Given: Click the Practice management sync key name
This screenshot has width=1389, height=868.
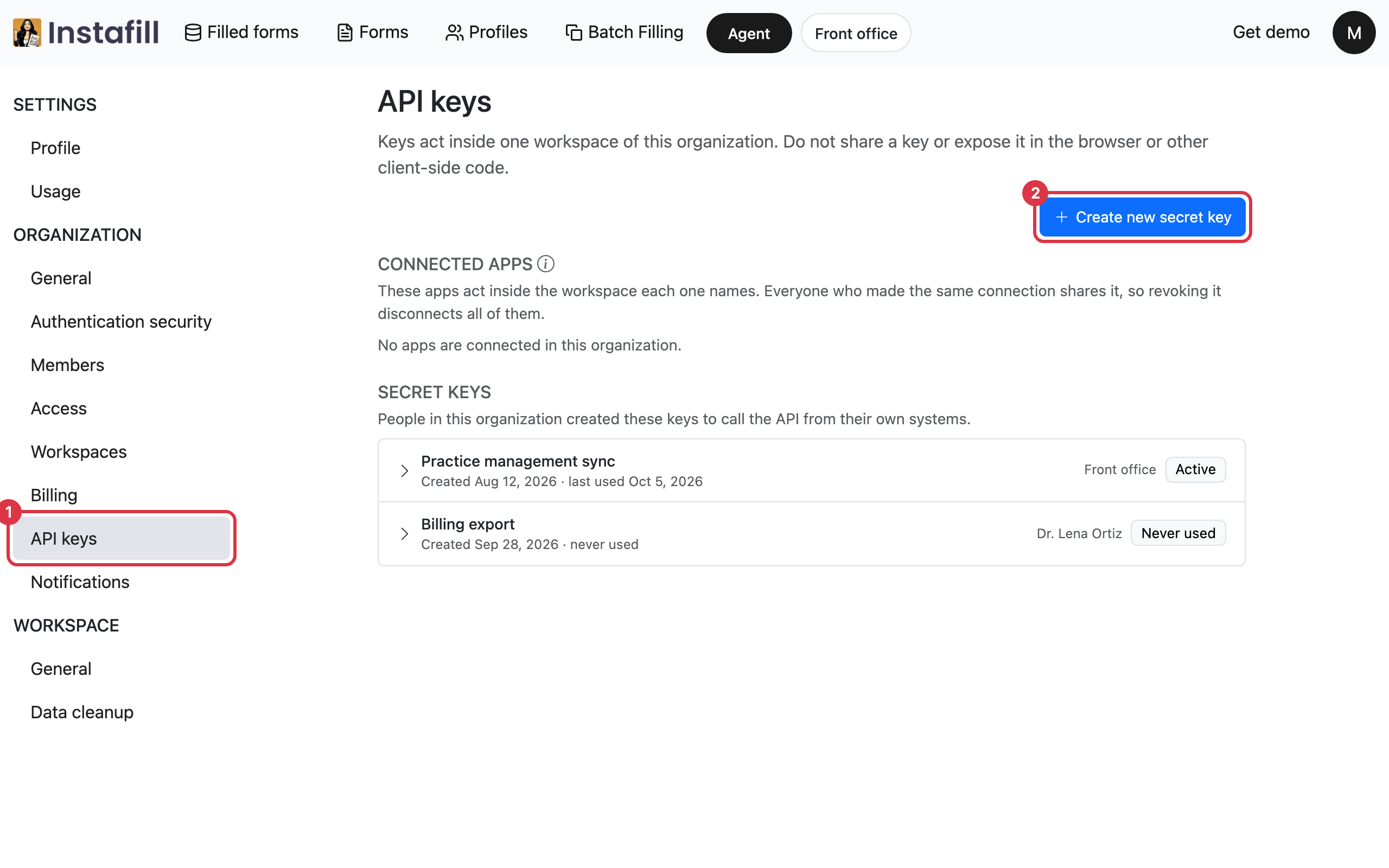Looking at the screenshot, I should 518,461.
